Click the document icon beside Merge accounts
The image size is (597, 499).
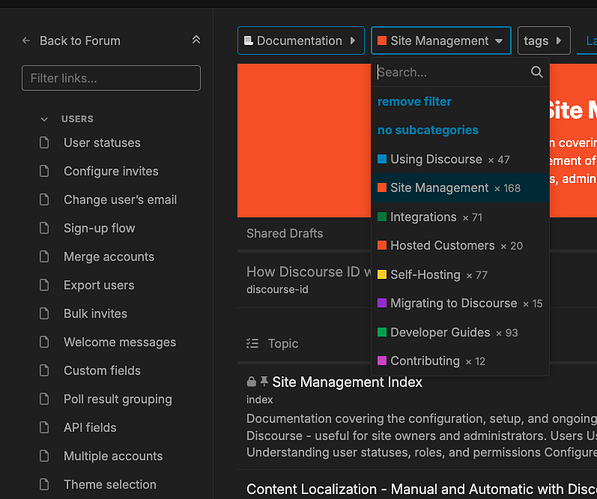(x=45, y=257)
